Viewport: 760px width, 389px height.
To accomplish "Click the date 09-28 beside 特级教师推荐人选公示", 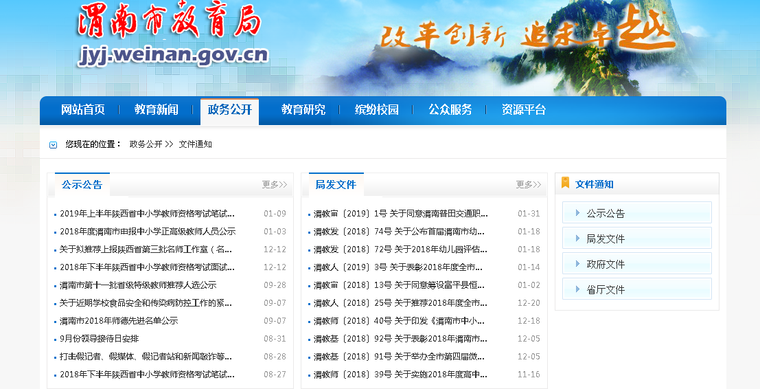I will [275, 285].
